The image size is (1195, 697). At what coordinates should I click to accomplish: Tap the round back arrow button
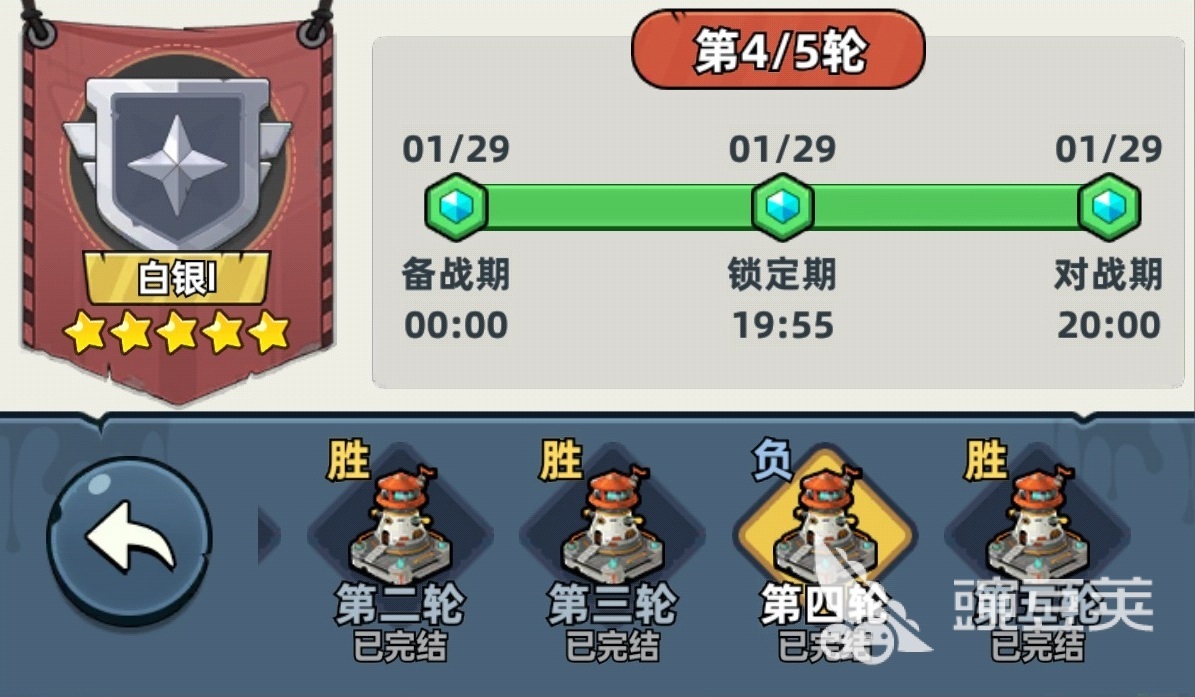click(129, 541)
